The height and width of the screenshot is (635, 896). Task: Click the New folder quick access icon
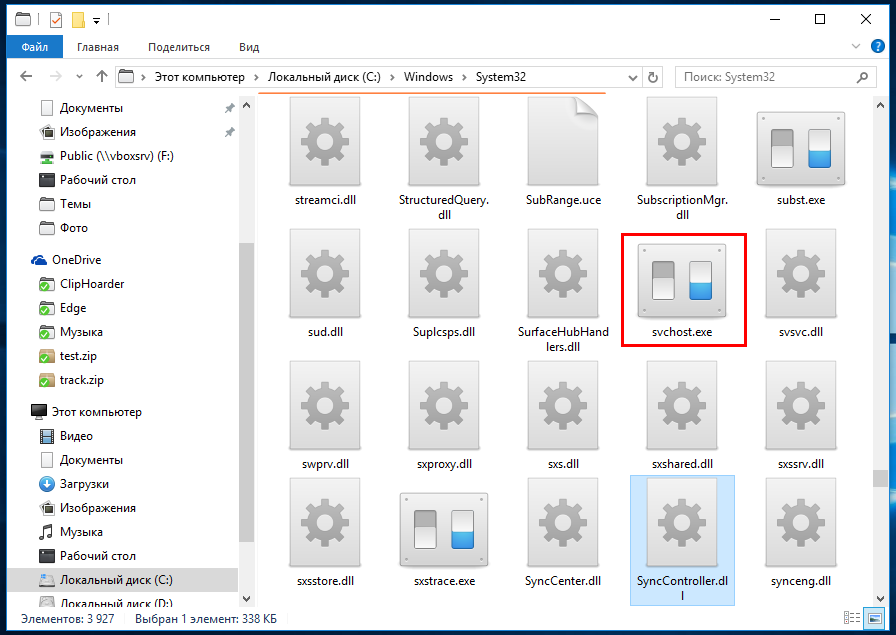pos(78,20)
